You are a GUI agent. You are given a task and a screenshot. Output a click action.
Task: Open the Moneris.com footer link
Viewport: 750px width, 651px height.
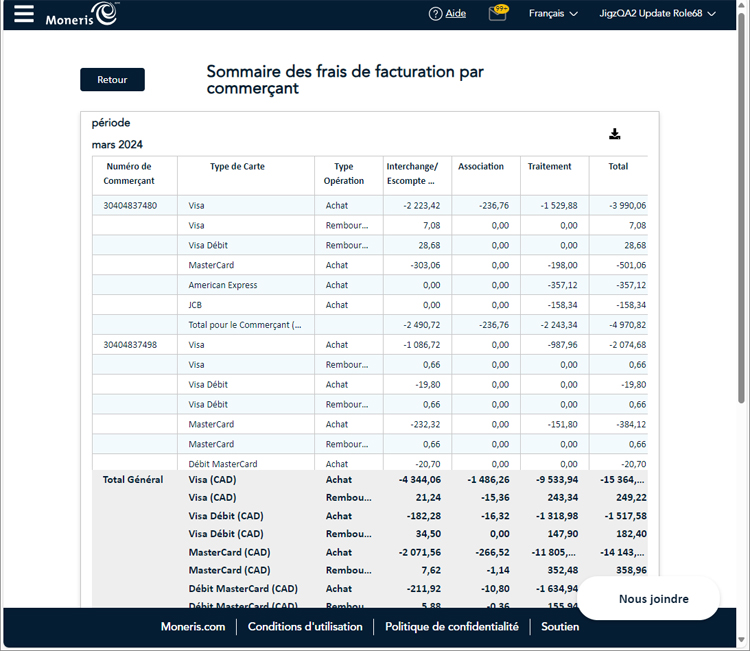tap(193, 627)
